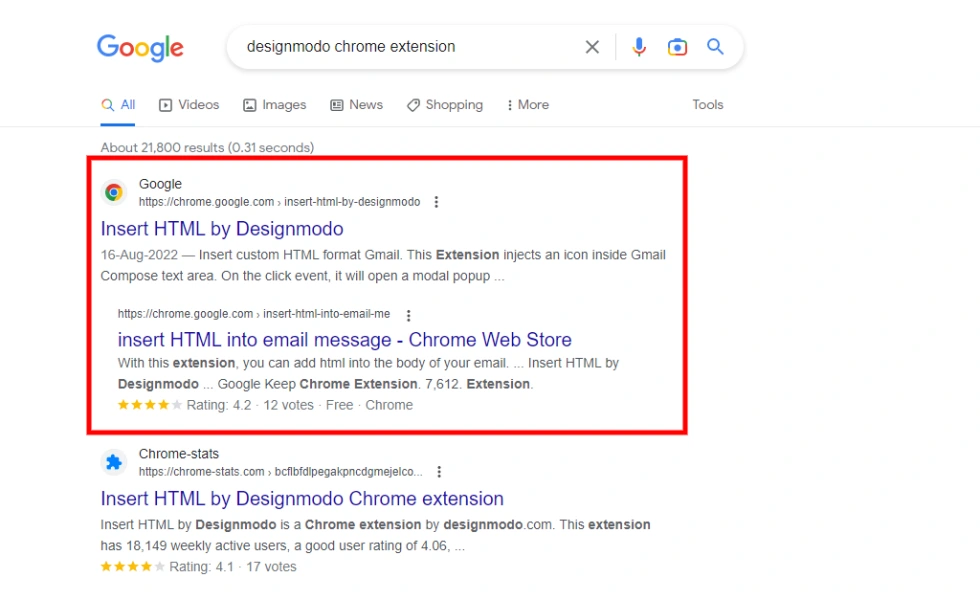Click the chrome.google.com insert-html-by-designmodo URL text
The width and height of the screenshot is (980, 600).
click(x=279, y=202)
